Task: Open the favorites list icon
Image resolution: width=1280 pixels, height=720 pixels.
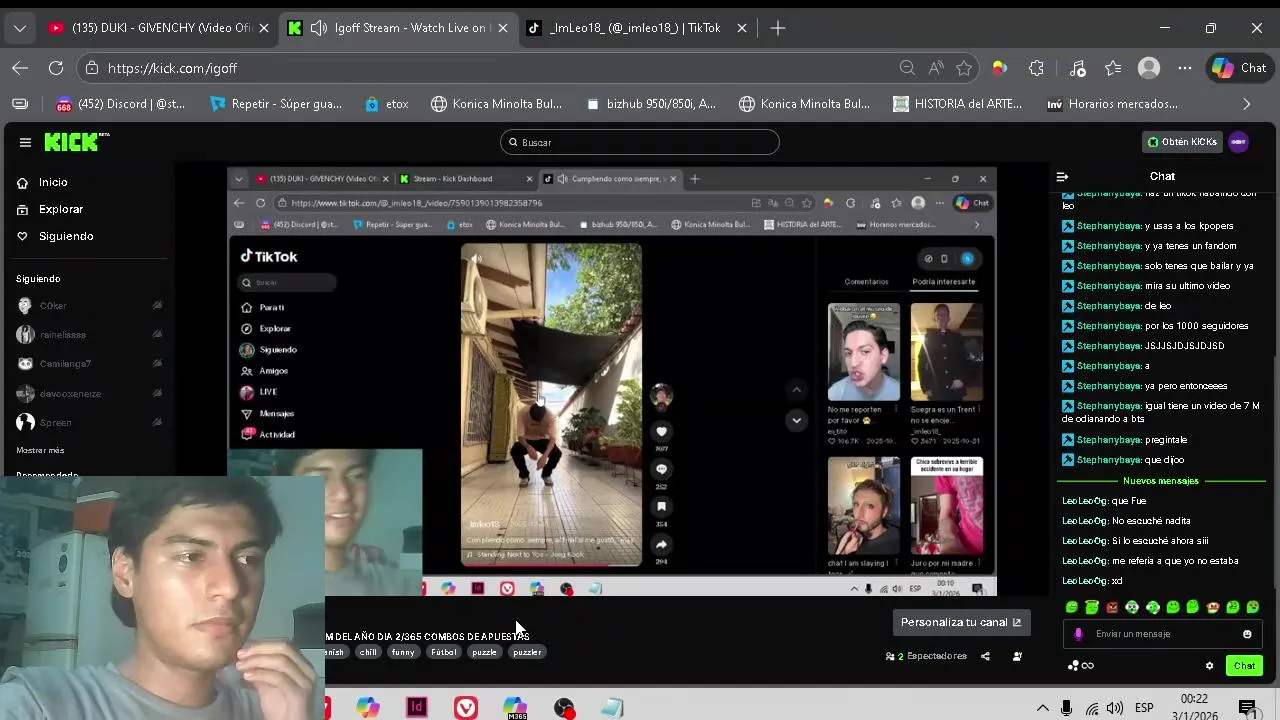Action: (1113, 68)
